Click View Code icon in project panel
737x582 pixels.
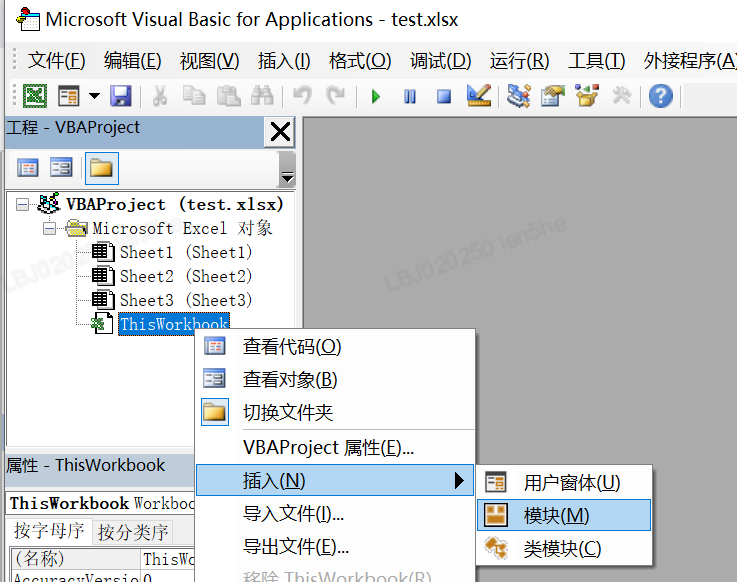click(x=28, y=168)
